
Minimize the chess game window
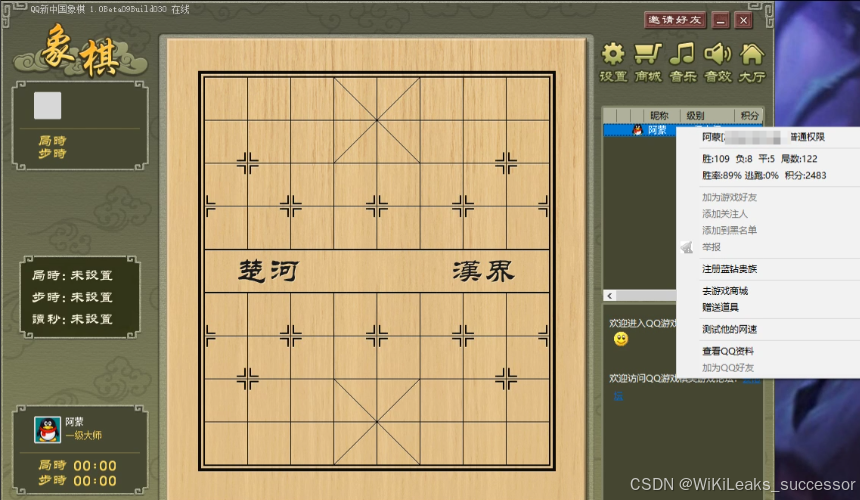tap(721, 20)
